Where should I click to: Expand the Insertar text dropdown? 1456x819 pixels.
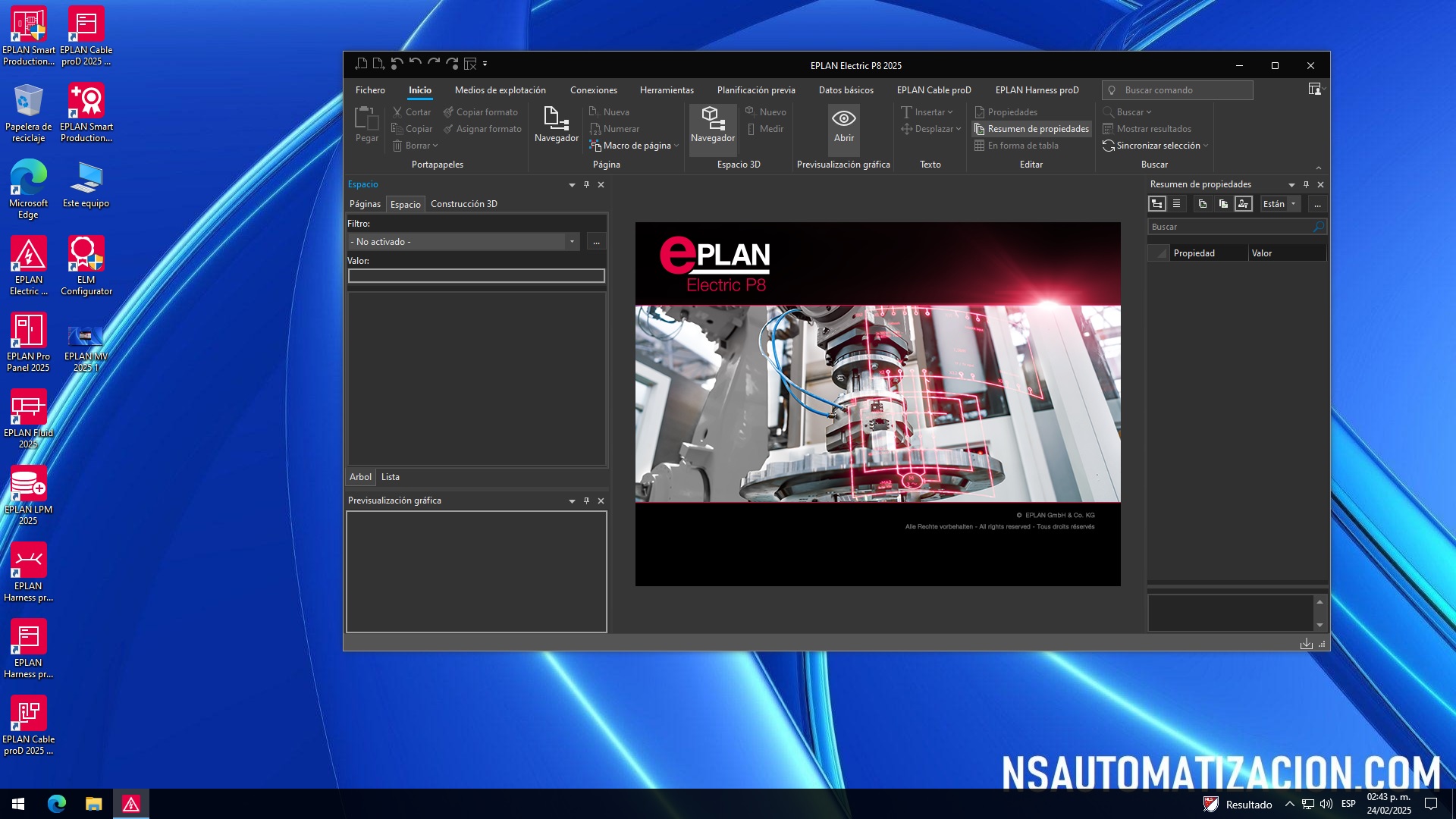pyautogui.click(x=949, y=111)
